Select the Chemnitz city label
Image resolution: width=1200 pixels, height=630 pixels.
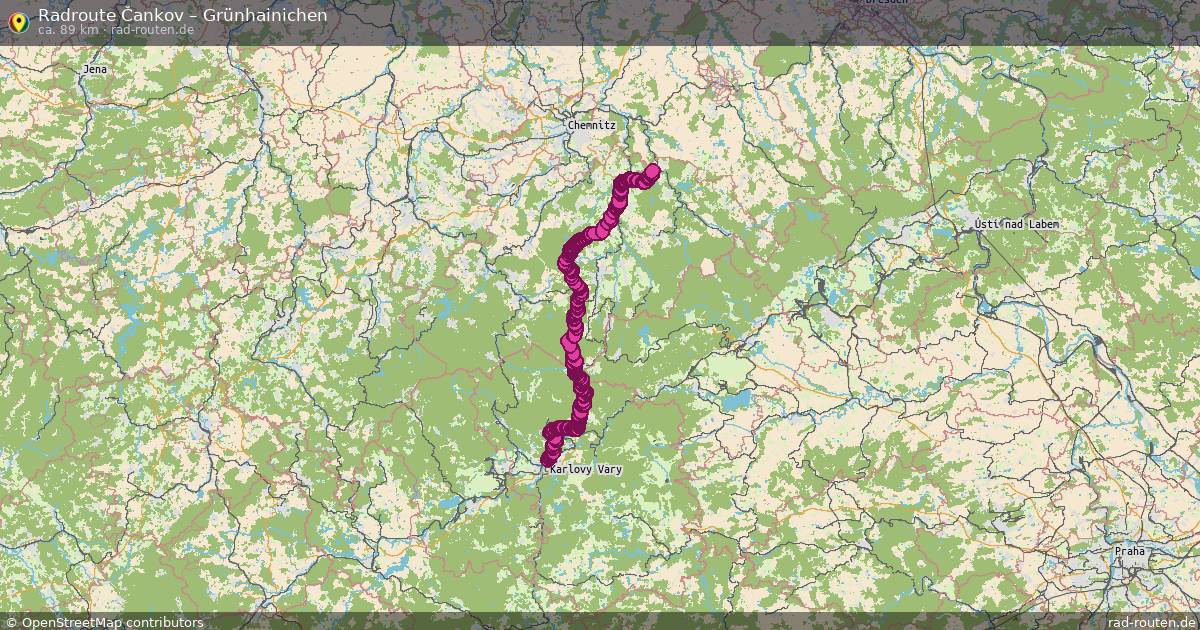[591, 126]
